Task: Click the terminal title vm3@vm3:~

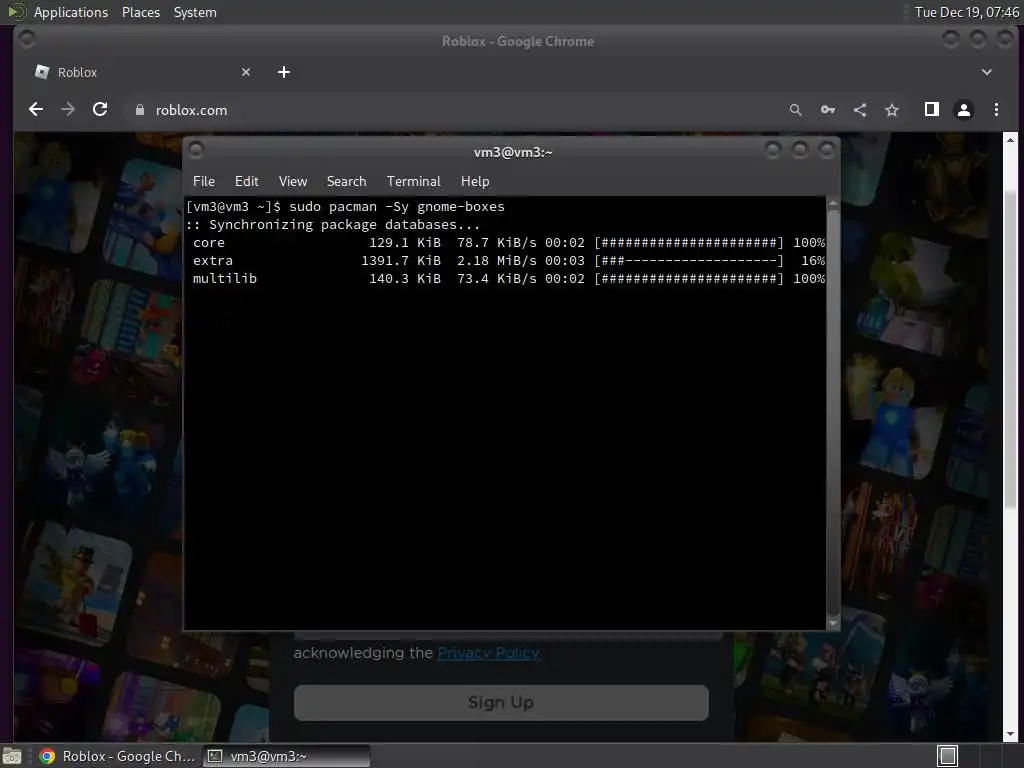Action: [x=513, y=152]
